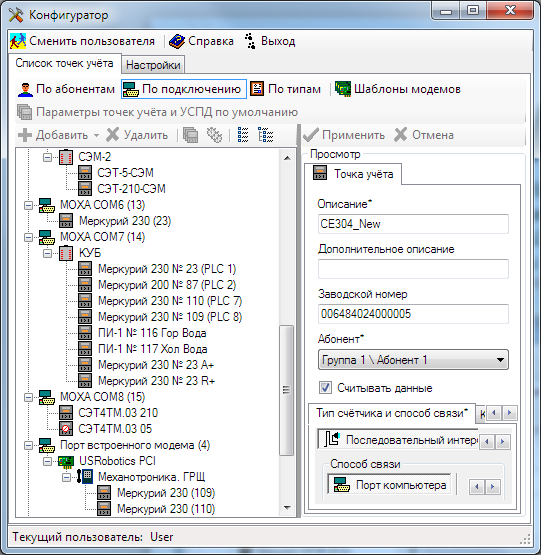
Task: Click the USRobotics PCI modem card icon
Action: [x=66, y=461]
